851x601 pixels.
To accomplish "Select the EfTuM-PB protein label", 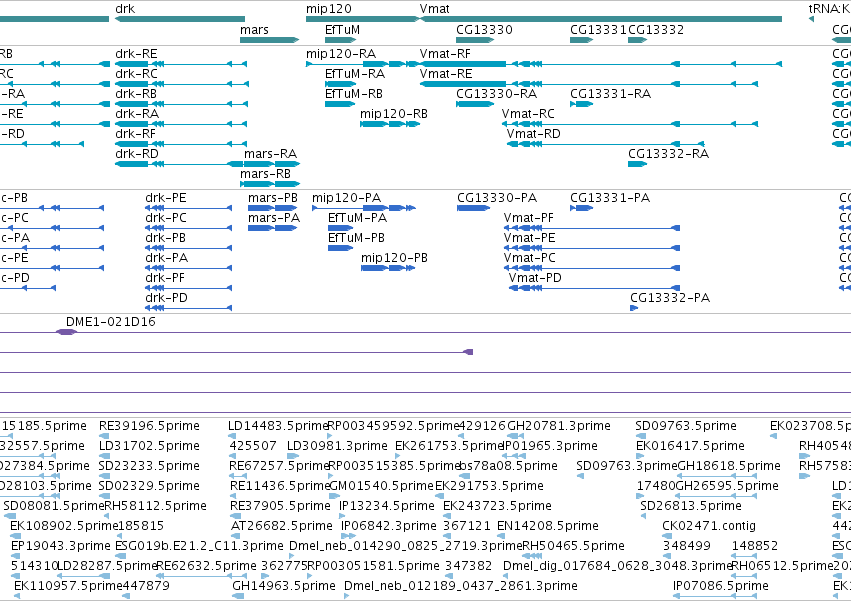I will (356, 238).
